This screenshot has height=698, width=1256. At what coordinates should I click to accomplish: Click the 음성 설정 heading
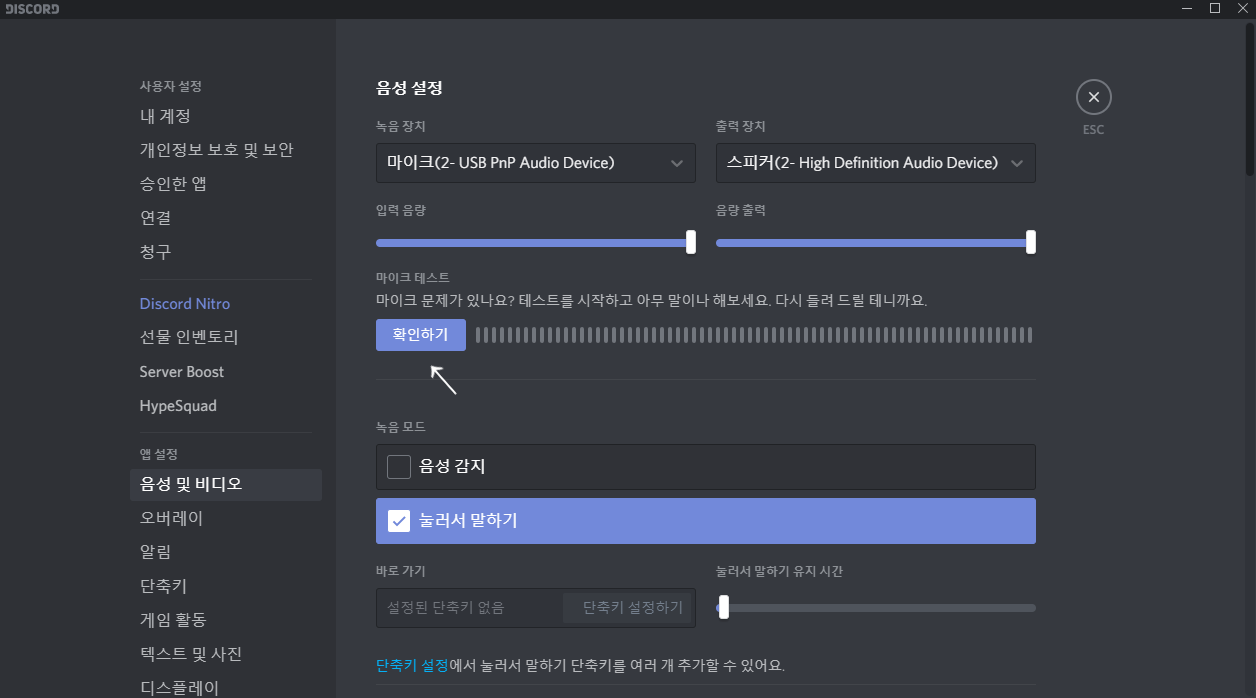point(409,87)
